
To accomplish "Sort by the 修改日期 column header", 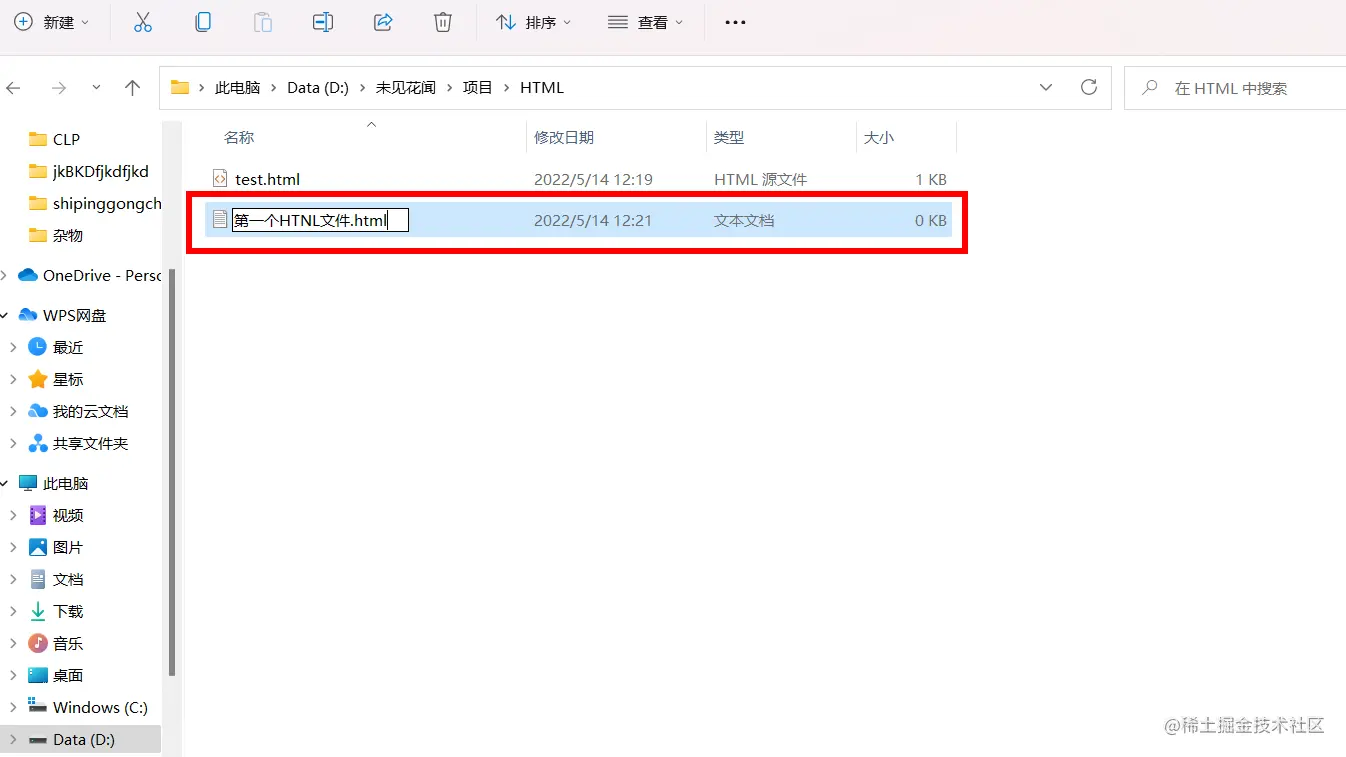I will click(564, 137).
